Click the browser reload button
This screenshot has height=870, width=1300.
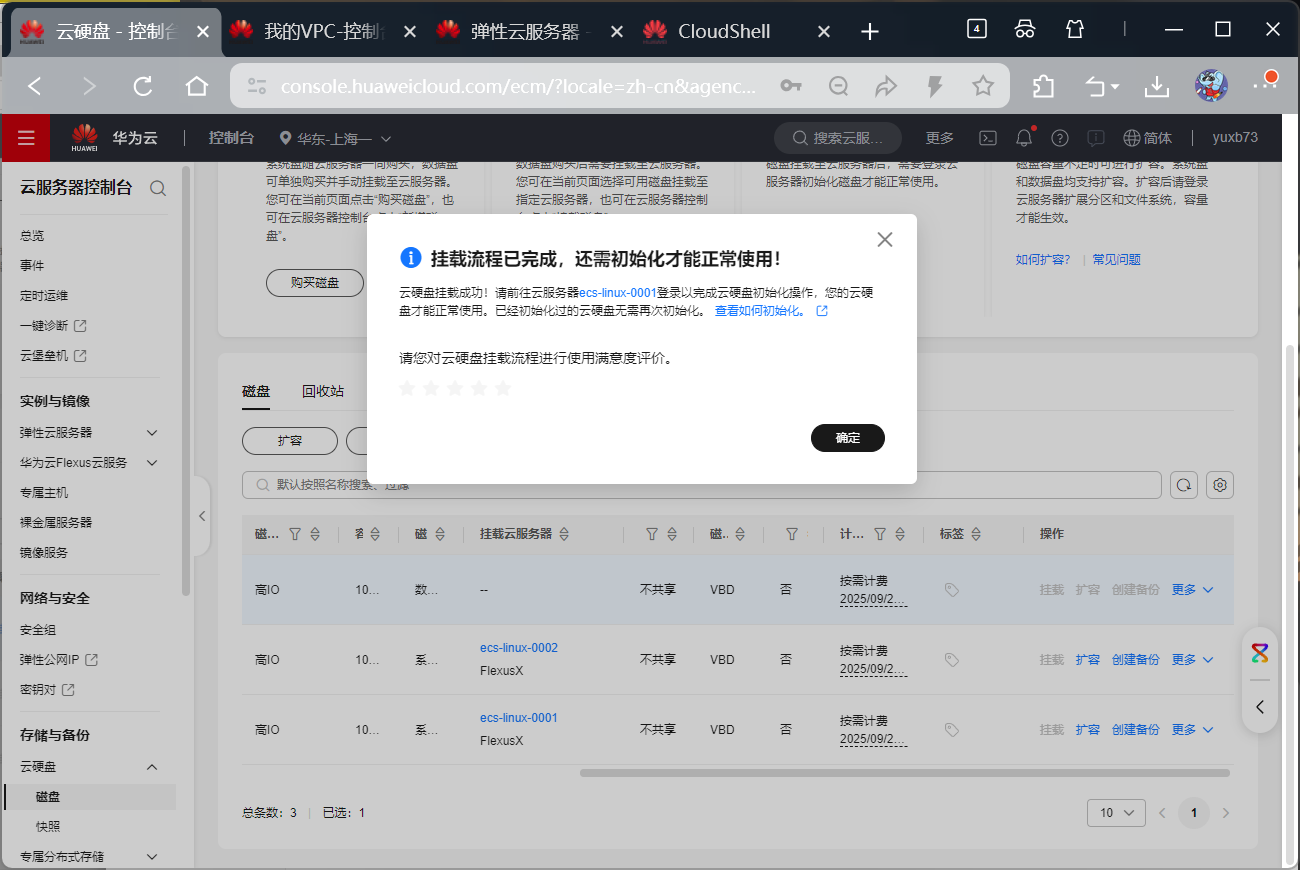click(x=143, y=86)
